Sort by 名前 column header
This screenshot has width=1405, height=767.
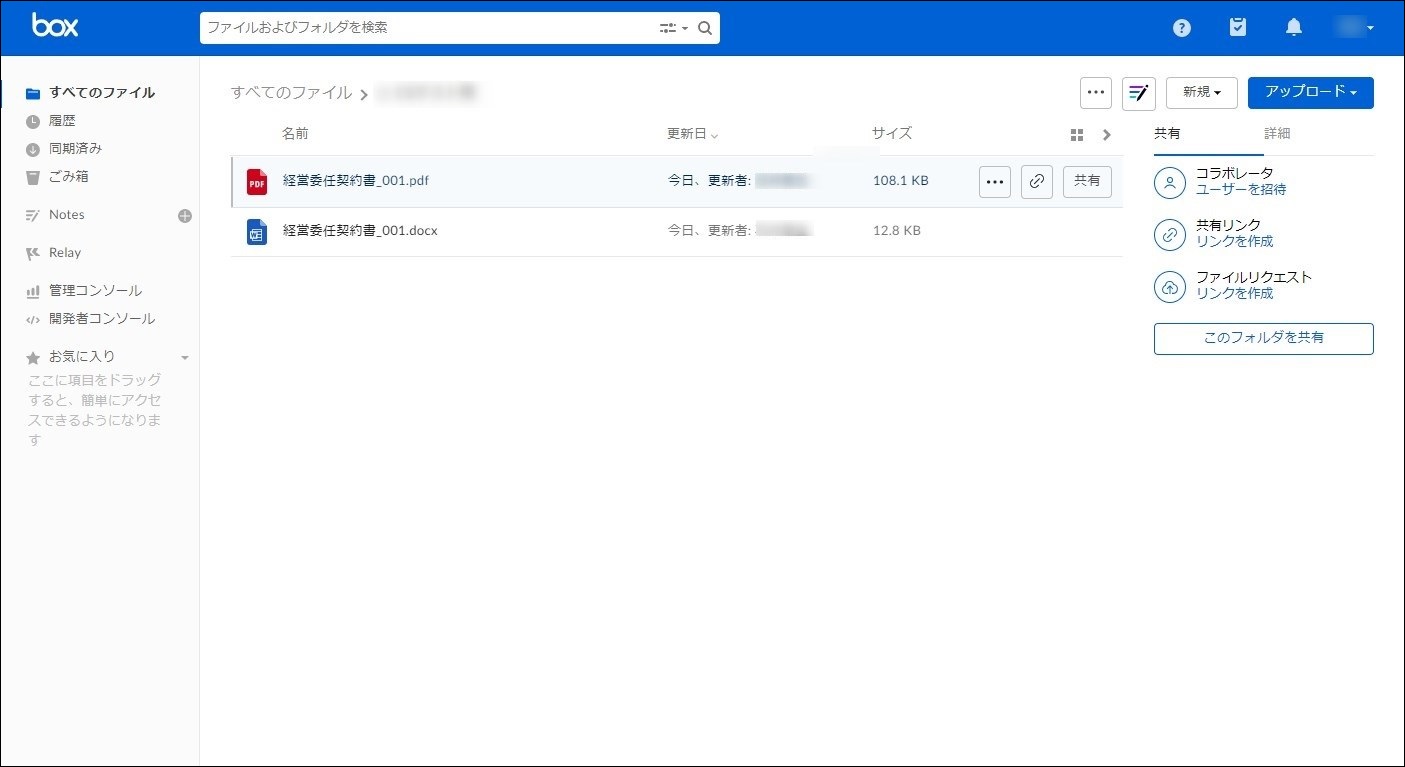pos(295,134)
